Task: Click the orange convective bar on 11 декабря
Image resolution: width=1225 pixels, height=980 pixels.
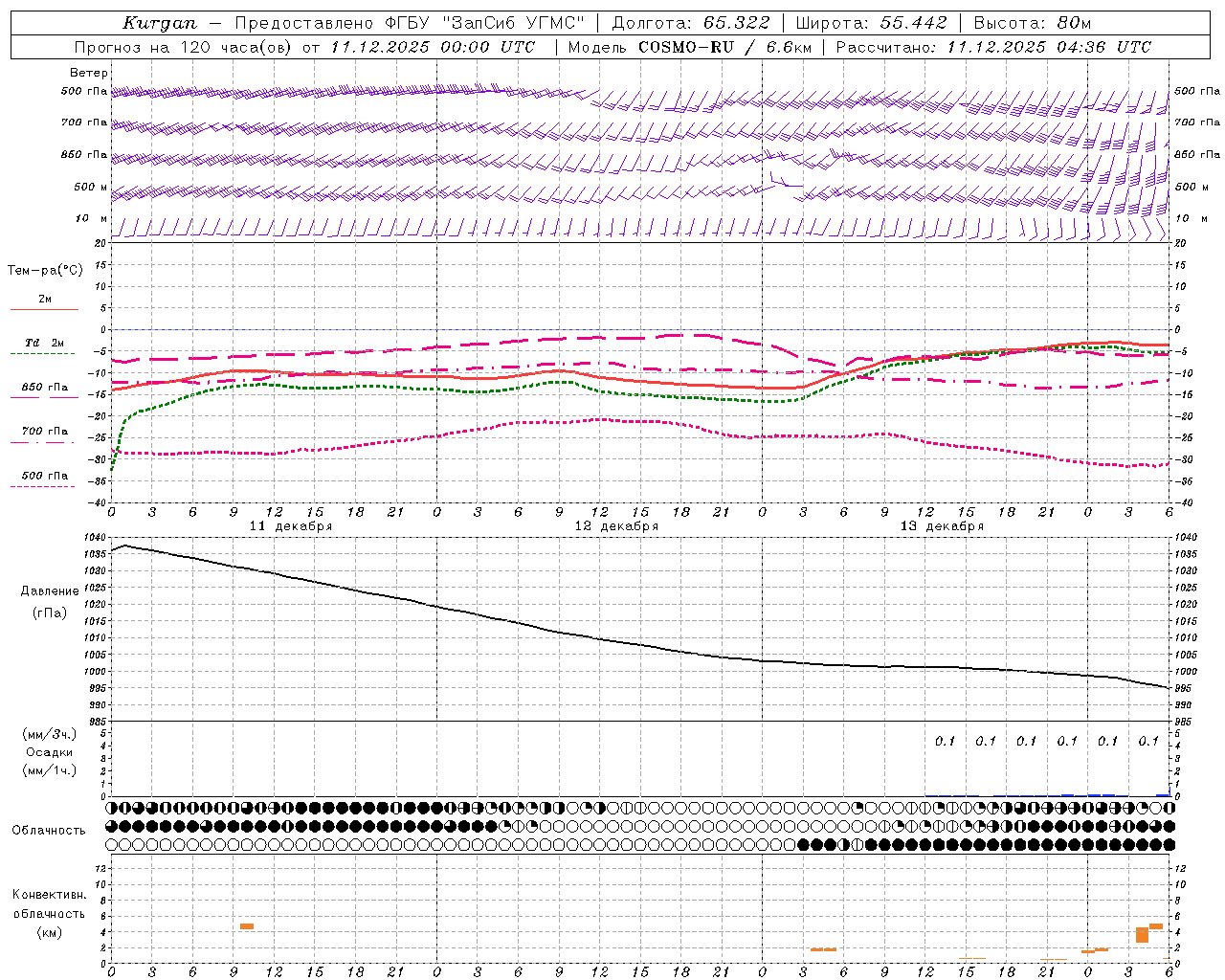Action: click(x=247, y=926)
